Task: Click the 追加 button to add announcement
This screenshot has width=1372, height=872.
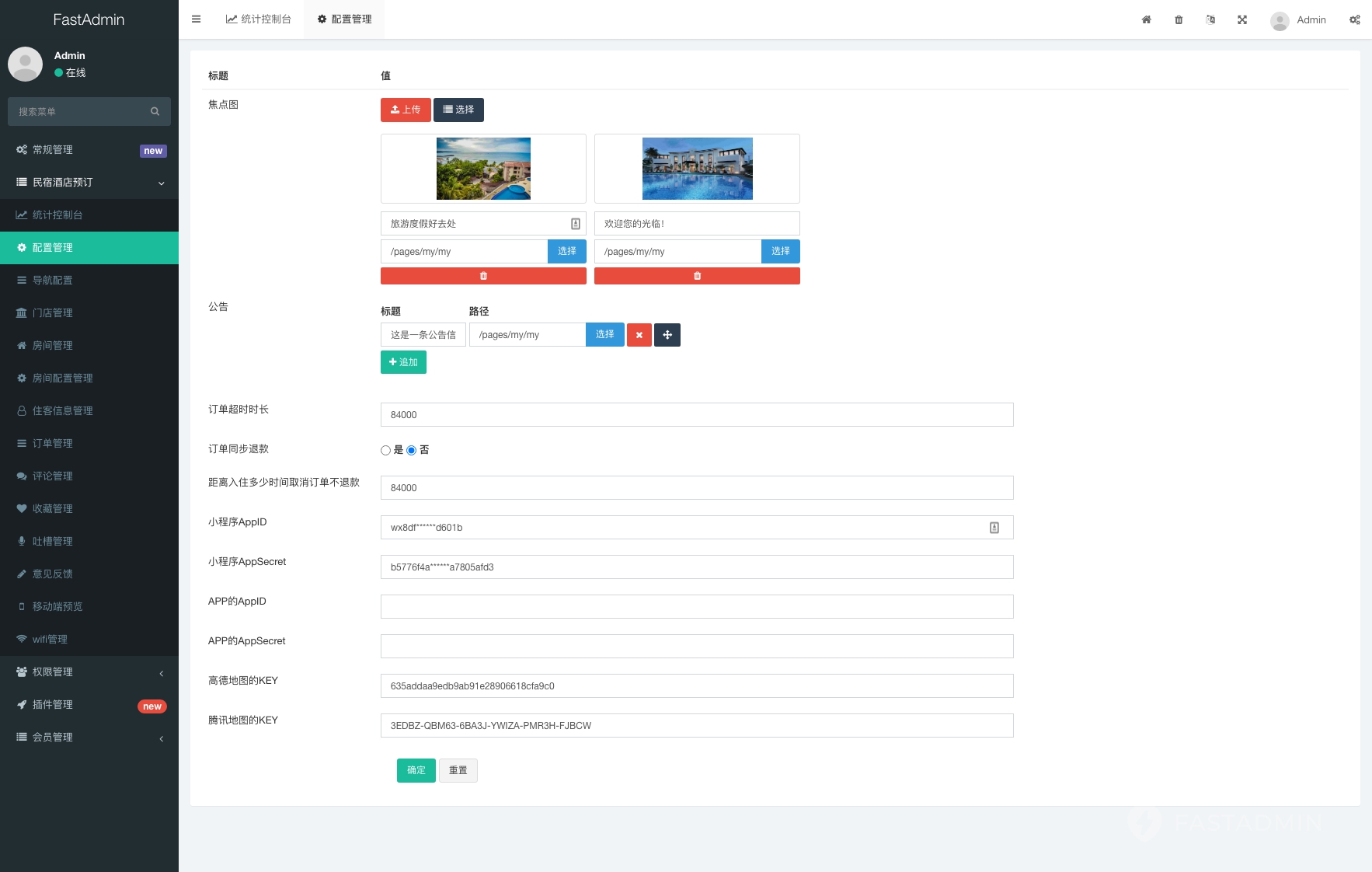Action: (x=403, y=362)
